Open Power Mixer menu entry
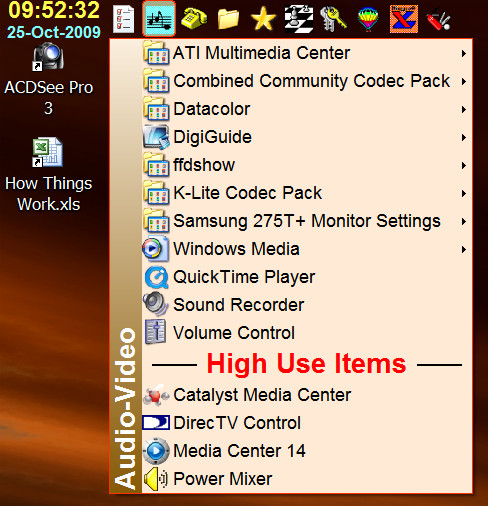The height and width of the screenshot is (506, 488). point(307,479)
